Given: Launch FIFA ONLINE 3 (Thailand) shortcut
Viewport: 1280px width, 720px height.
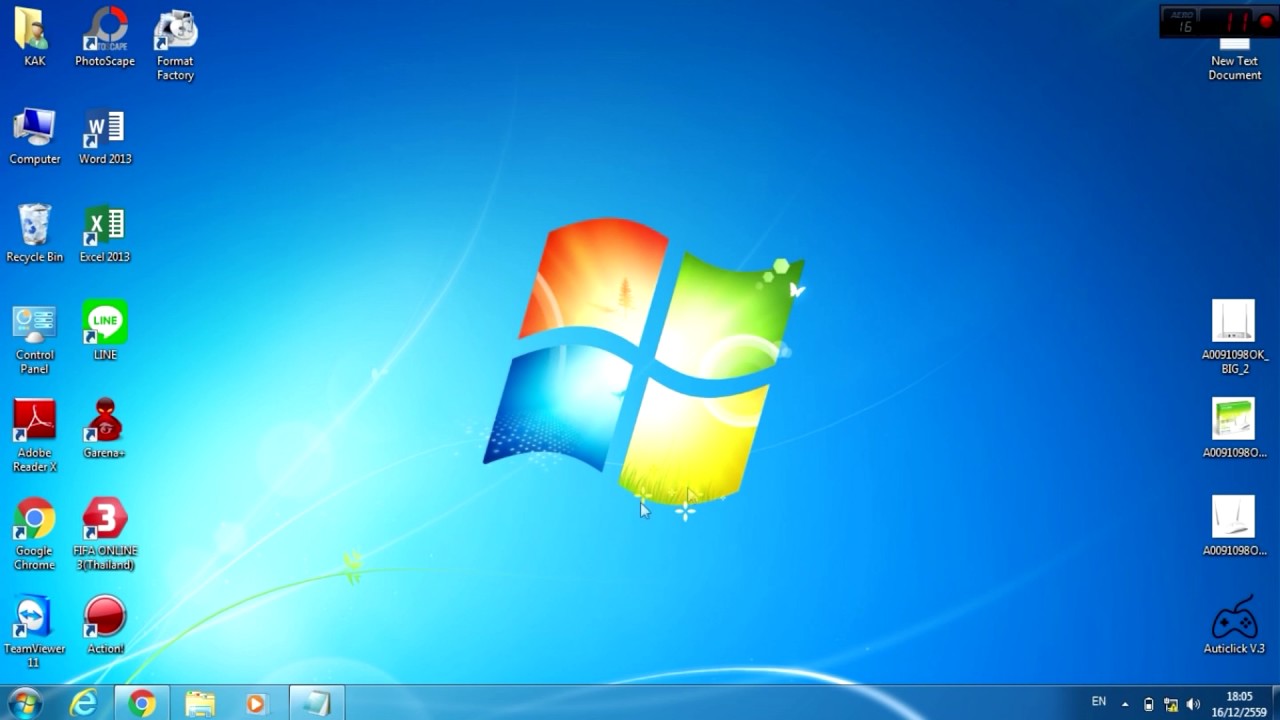Looking at the screenshot, I should (x=105, y=534).
